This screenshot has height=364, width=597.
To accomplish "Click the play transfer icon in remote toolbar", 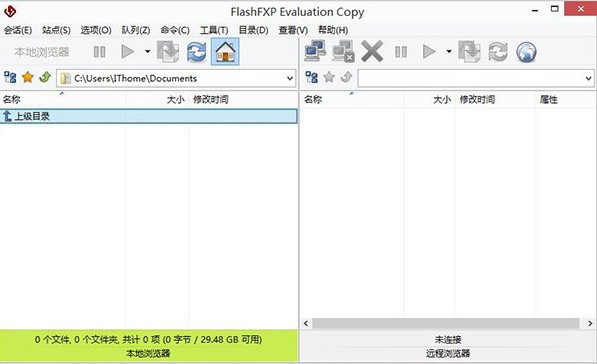I will pyautogui.click(x=429, y=51).
